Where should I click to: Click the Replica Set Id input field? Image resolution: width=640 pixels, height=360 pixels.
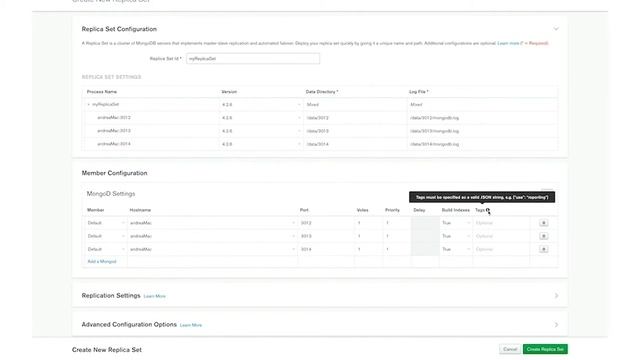click(x=253, y=59)
